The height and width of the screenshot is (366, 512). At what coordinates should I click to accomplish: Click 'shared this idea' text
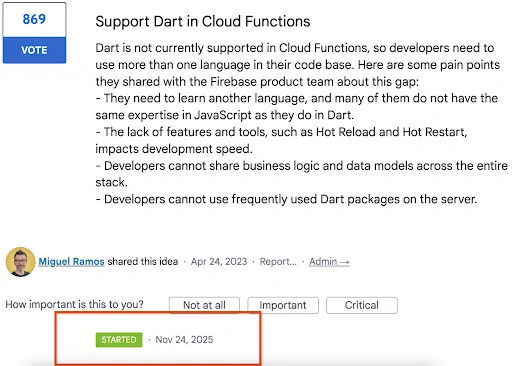coord(143,262)
